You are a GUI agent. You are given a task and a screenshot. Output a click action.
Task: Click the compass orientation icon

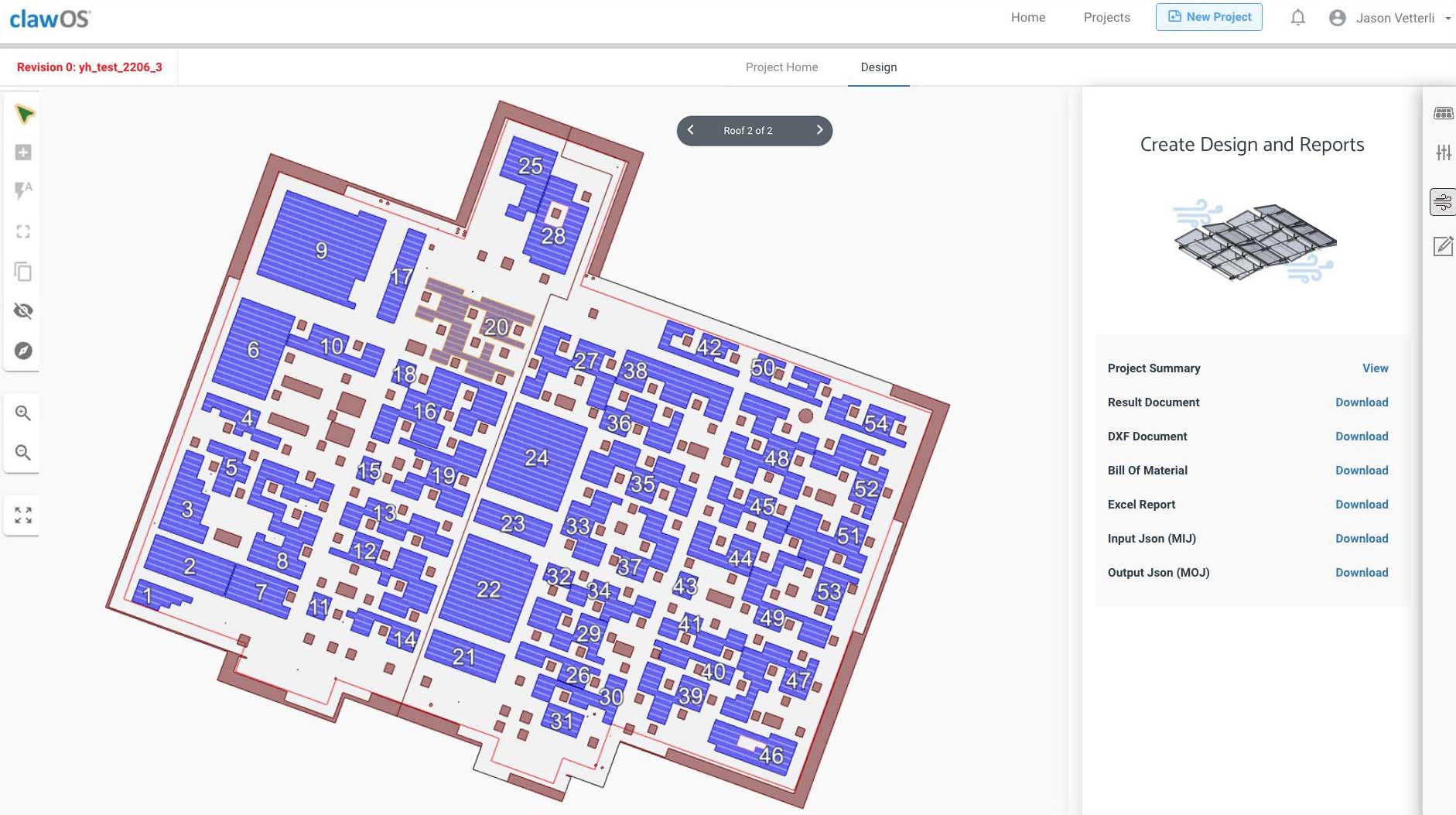(x=23, y=351)
